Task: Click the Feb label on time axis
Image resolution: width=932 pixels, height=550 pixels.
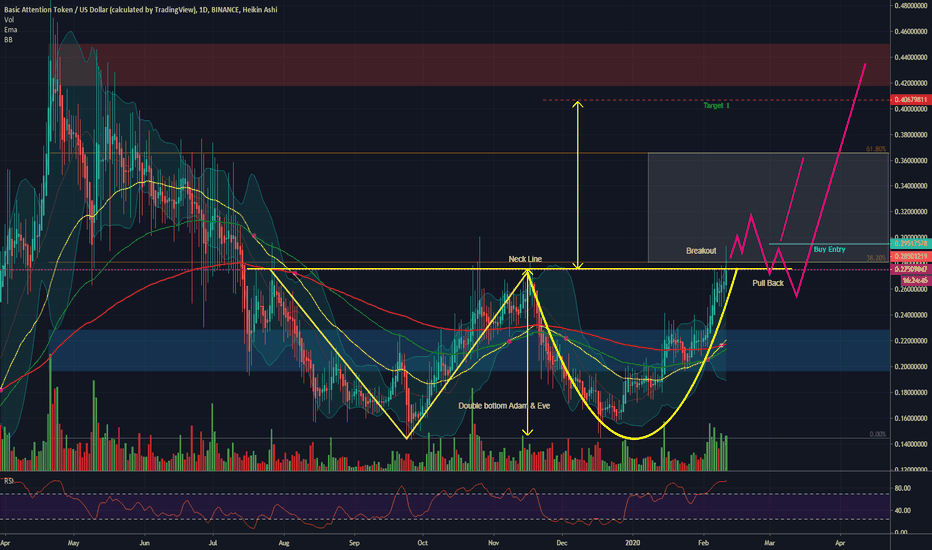Action: coord(703,543)
